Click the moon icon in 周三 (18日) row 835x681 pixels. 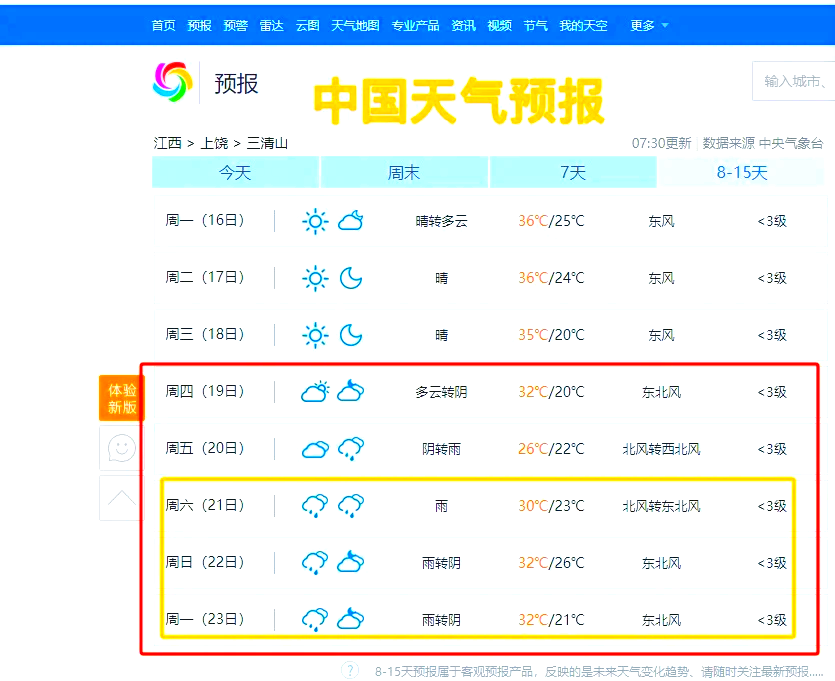pos(351,335)
